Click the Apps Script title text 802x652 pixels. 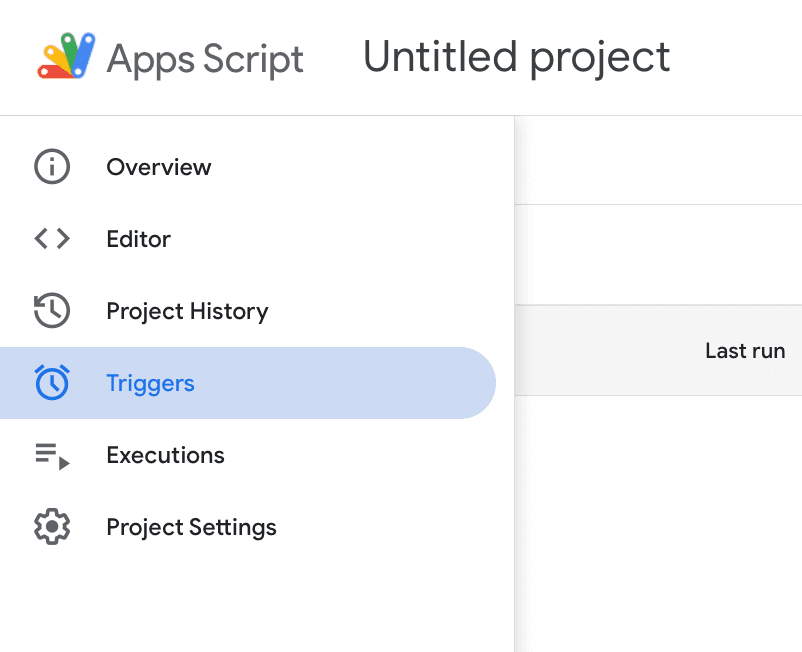pyautogui.click(x=205, y=59)
